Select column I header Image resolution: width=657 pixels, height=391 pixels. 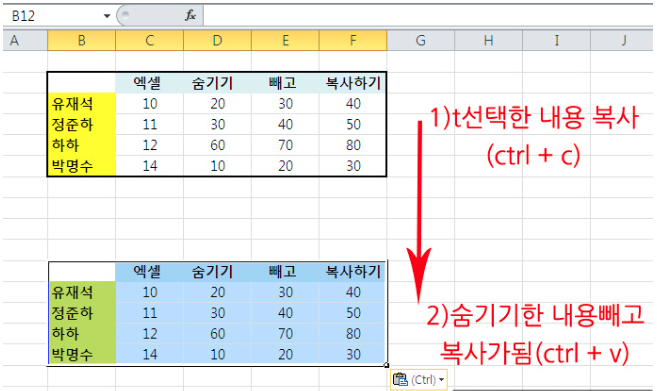click(x=556, y=41)
